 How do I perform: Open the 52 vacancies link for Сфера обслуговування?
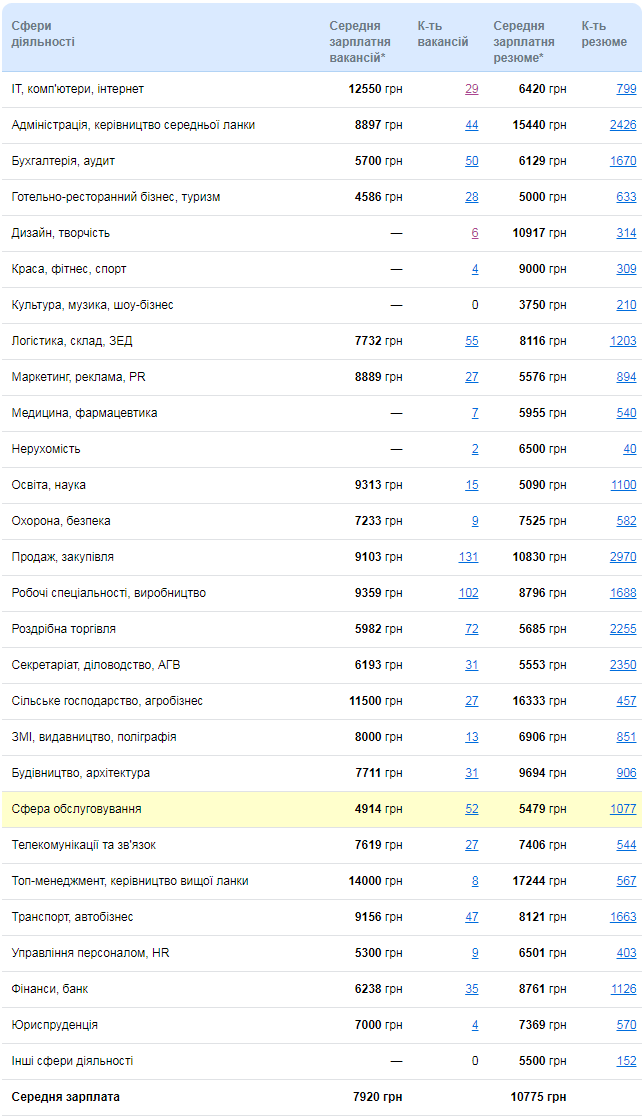[472, 809]
